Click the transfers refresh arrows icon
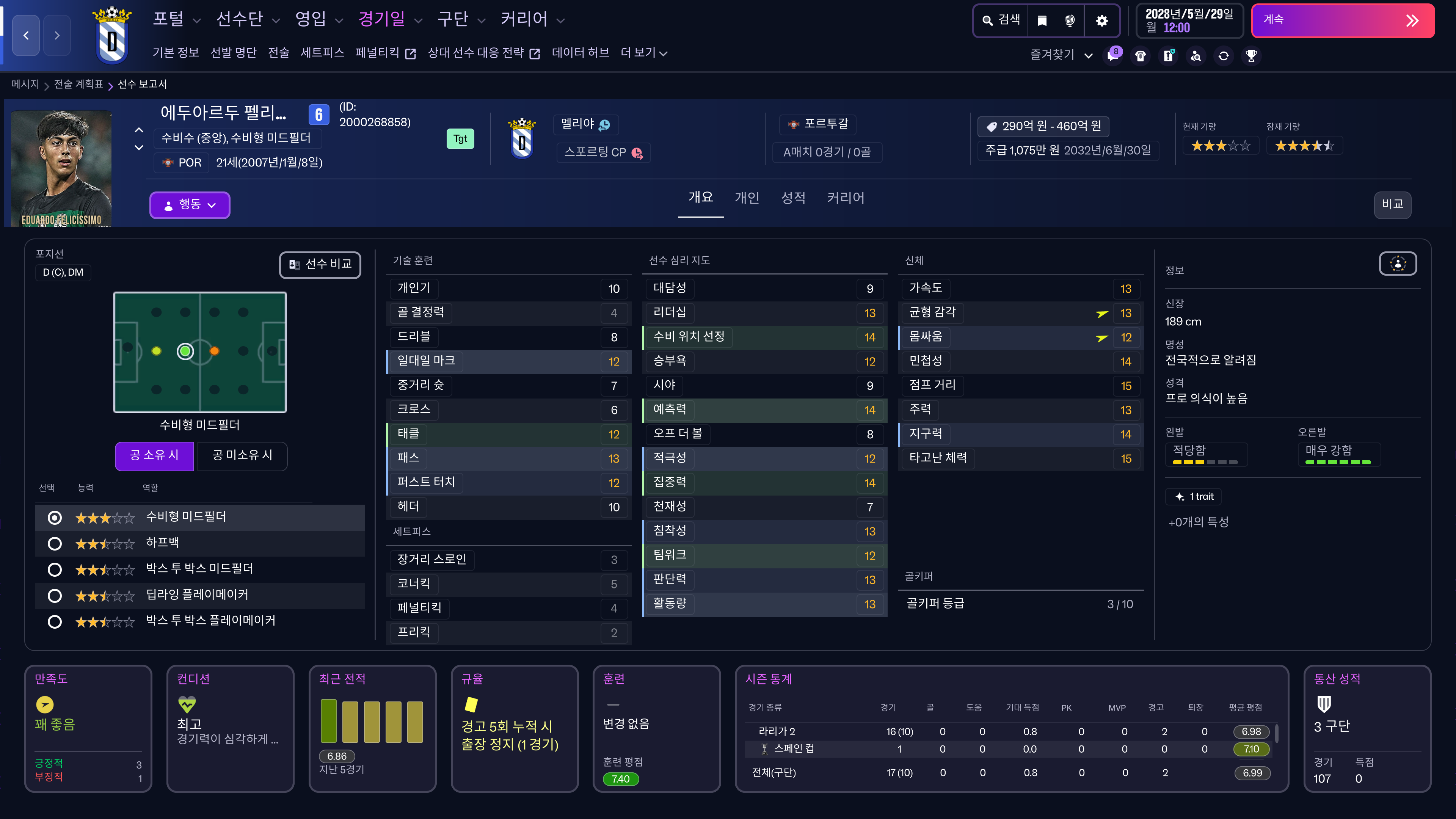This screenshot has height=819, width=1456. [1223, 55]
